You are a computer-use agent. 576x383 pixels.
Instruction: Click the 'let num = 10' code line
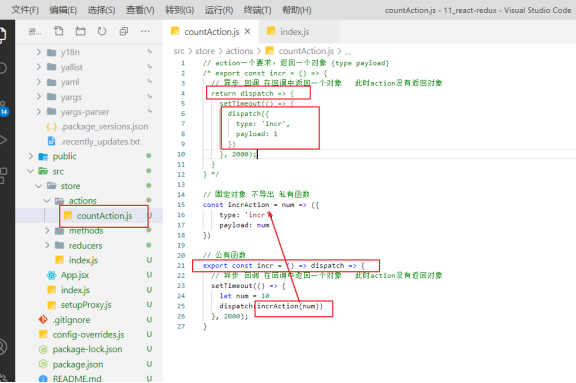pos(244,296)
